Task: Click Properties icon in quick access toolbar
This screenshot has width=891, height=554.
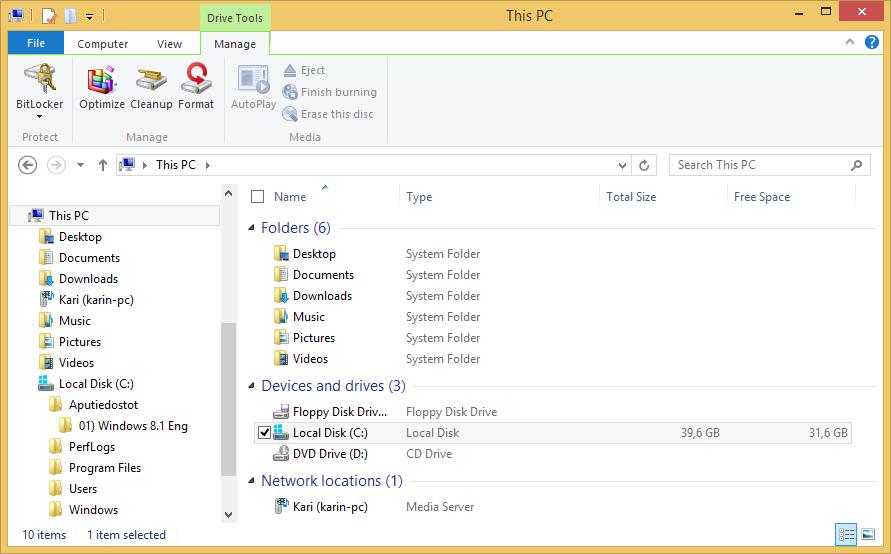Action: pos(49,15)
